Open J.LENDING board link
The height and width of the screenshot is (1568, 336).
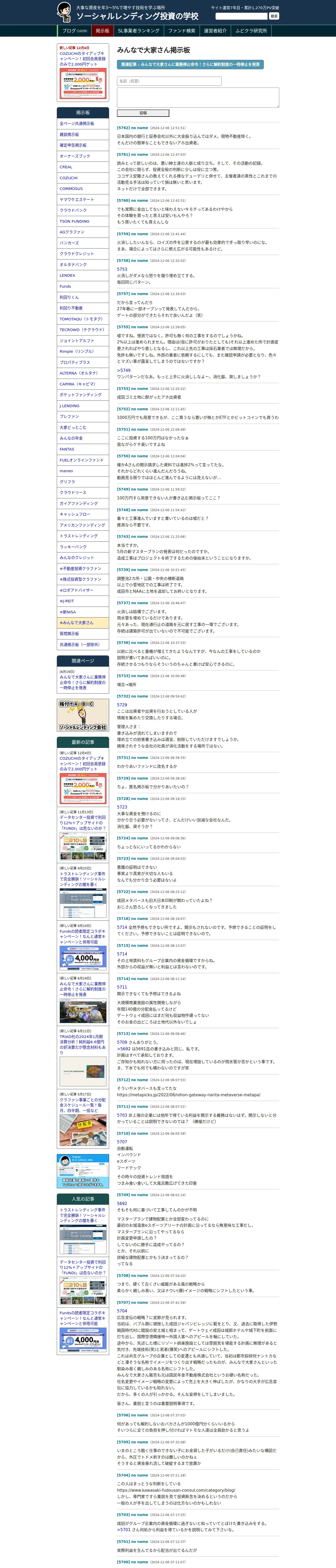click(83, 406)
